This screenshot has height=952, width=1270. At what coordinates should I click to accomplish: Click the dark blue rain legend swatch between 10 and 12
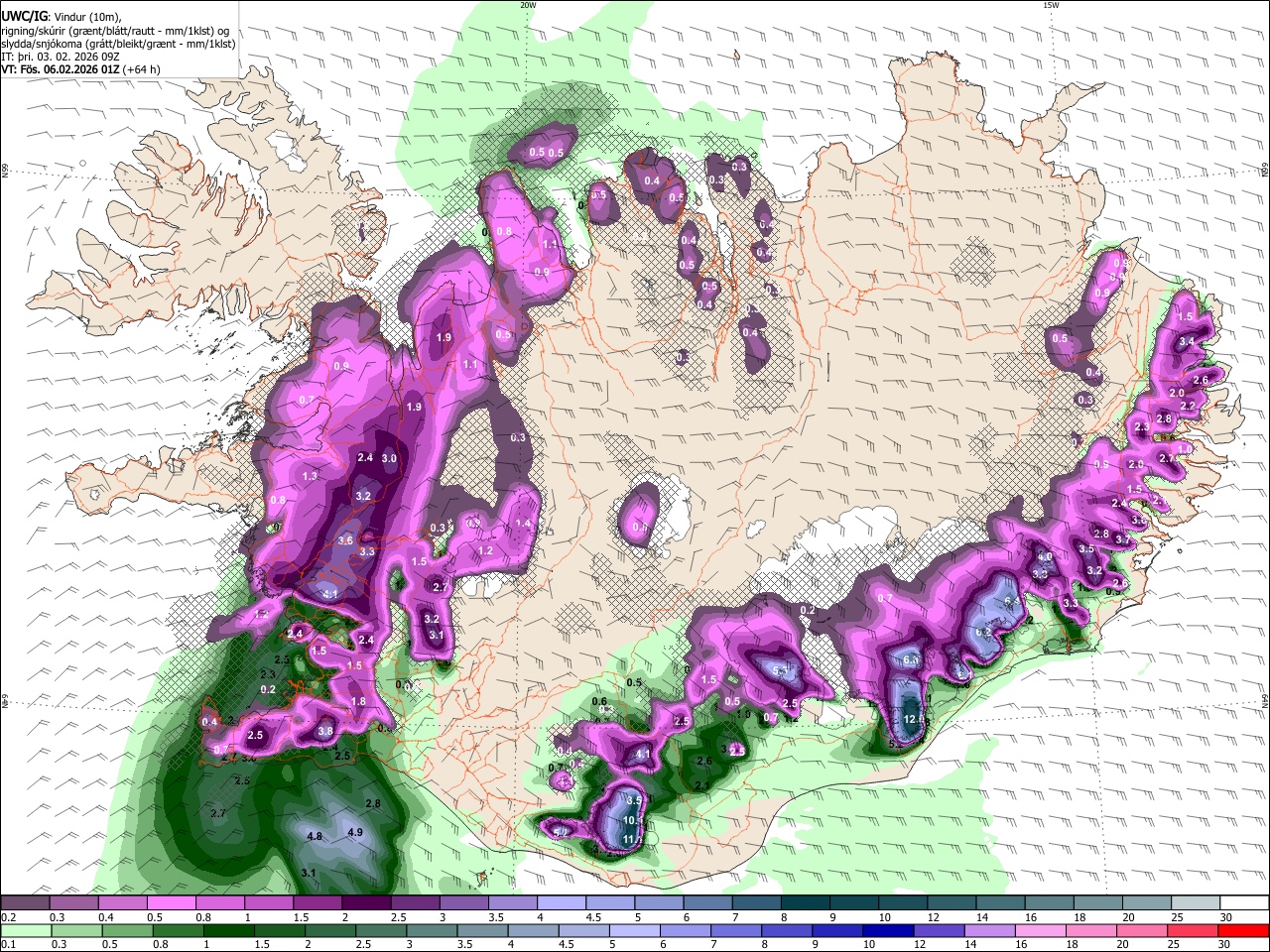888,930
